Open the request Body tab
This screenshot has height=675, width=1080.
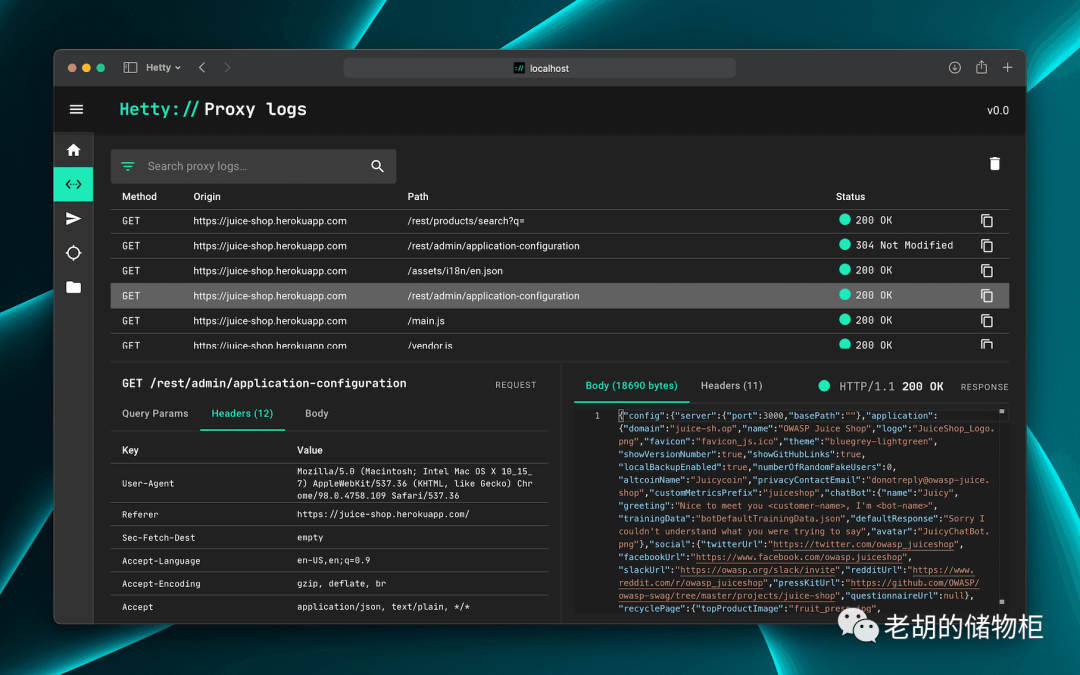pos(317,413)
